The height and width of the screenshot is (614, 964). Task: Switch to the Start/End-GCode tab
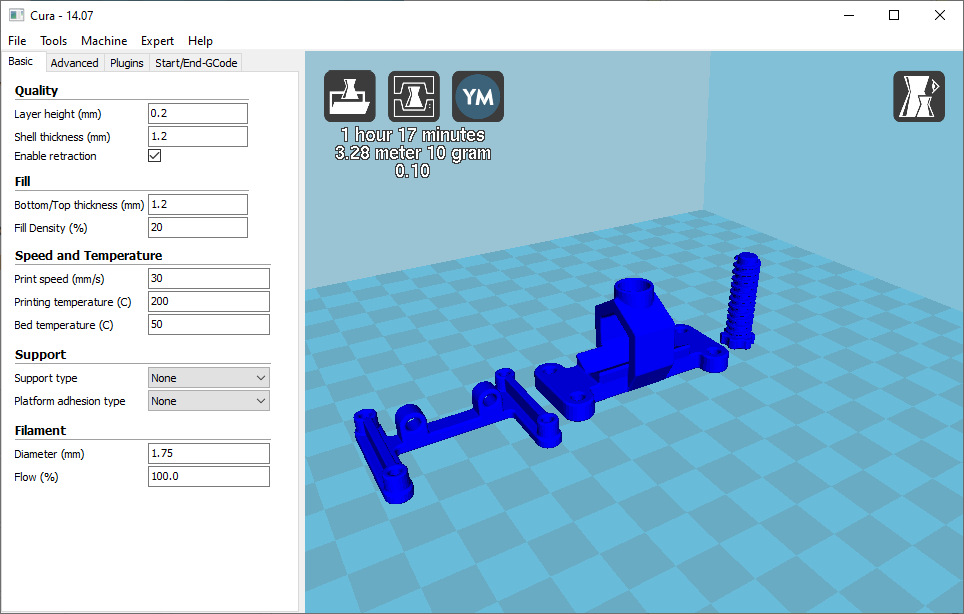196,63
